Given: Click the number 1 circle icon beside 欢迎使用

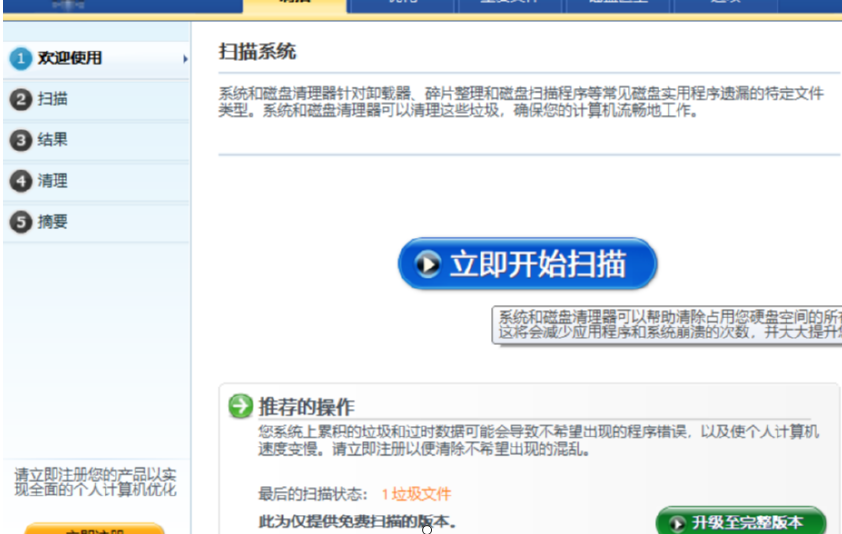Looking at the screenshot, I should click(21, 59).
